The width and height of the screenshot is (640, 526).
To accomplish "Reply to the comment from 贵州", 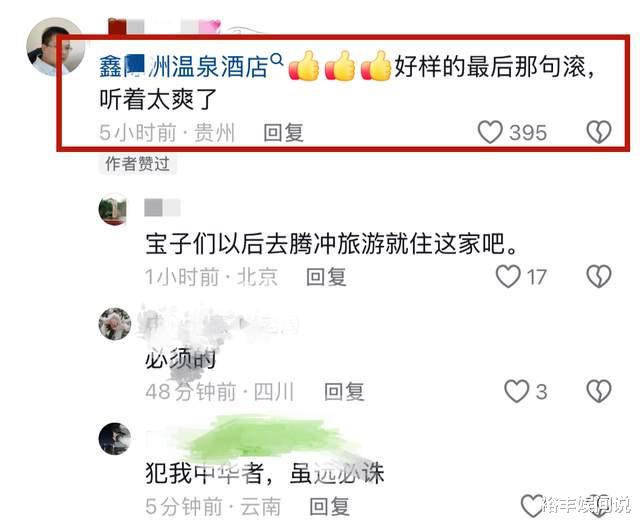I will (283, 133).
